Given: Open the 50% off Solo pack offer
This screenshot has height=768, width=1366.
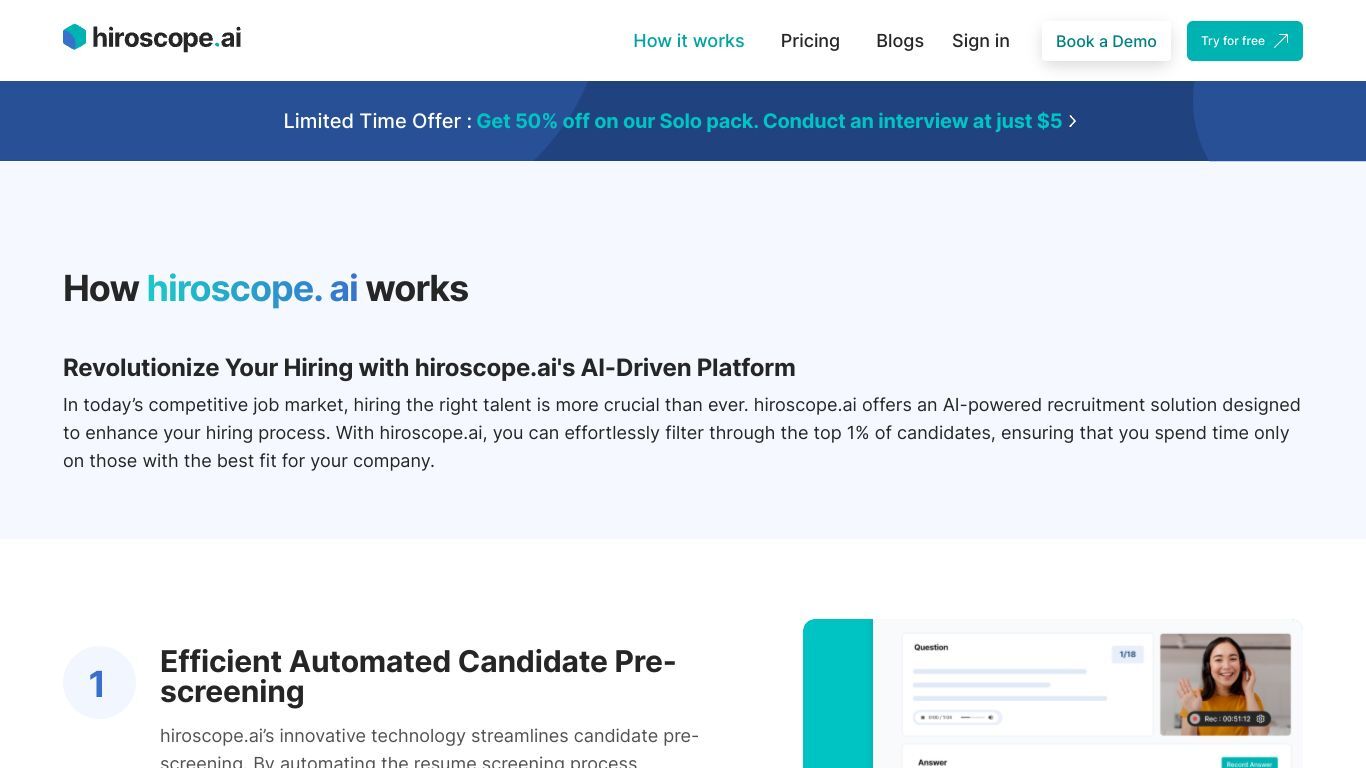Looking at the screenshot, I should pyautogui.click(x=769, y=121).
